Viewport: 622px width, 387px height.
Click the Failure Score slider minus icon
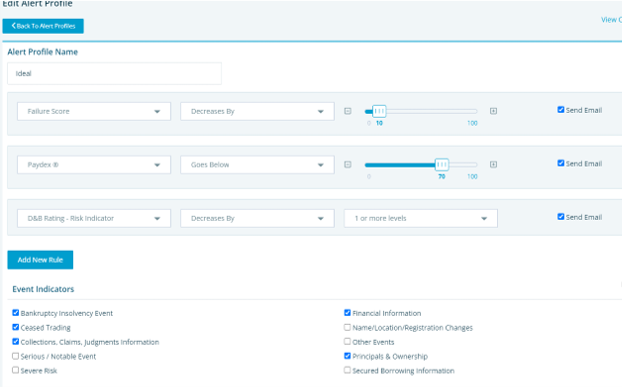pos(347,111)
